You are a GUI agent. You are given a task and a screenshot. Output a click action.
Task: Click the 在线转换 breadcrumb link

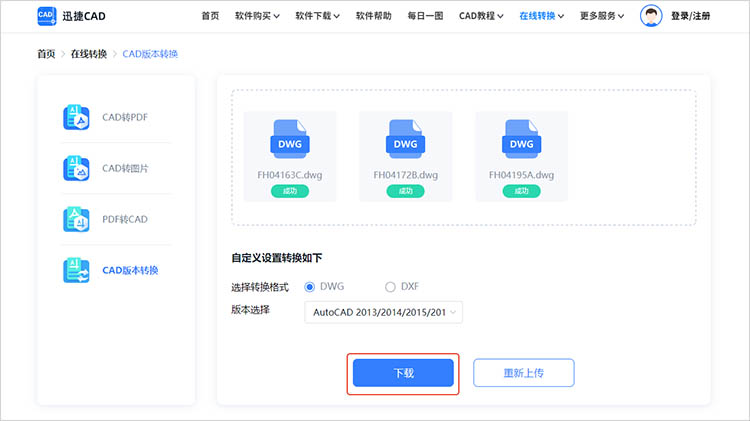click(89, 54)
